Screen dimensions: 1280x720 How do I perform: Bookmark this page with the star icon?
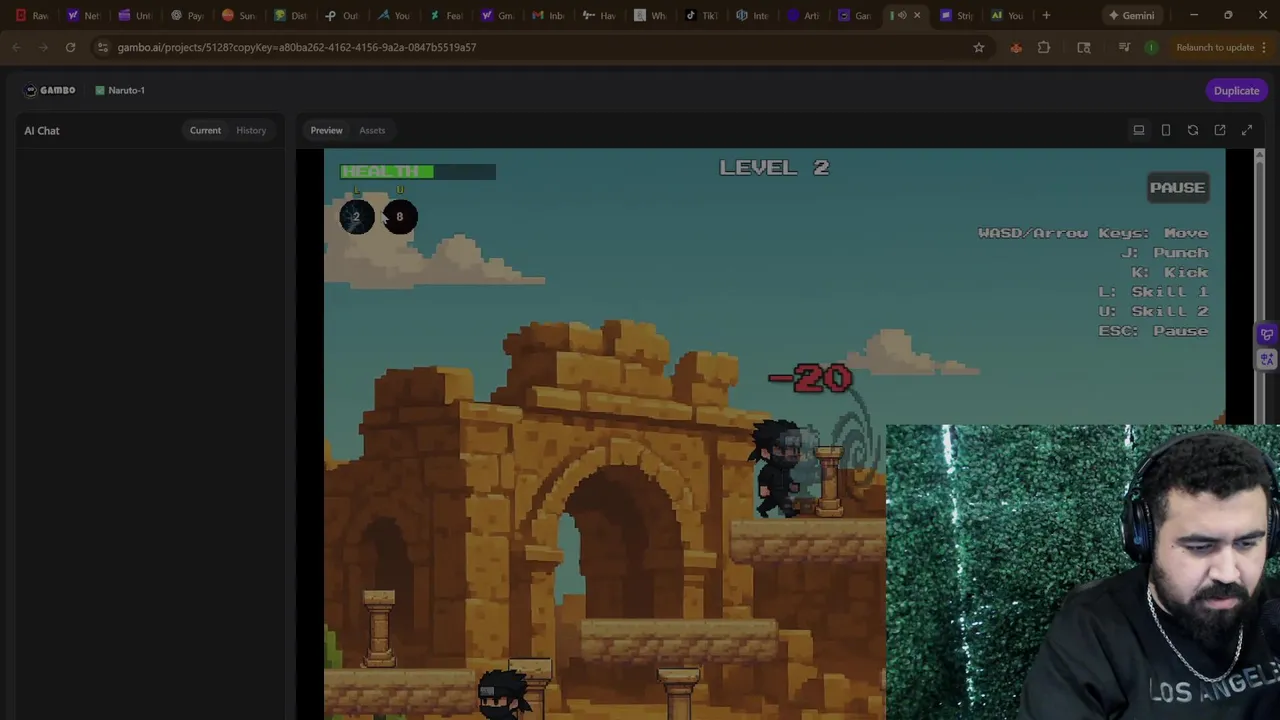coord(979,47)
